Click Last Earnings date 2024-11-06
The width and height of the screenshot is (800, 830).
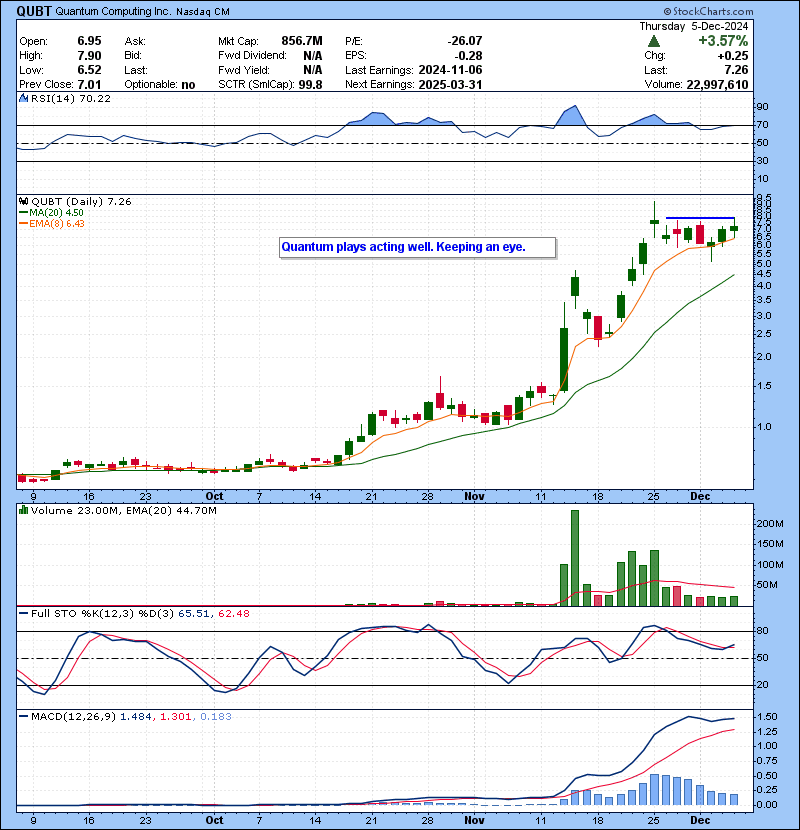(450, 70)
